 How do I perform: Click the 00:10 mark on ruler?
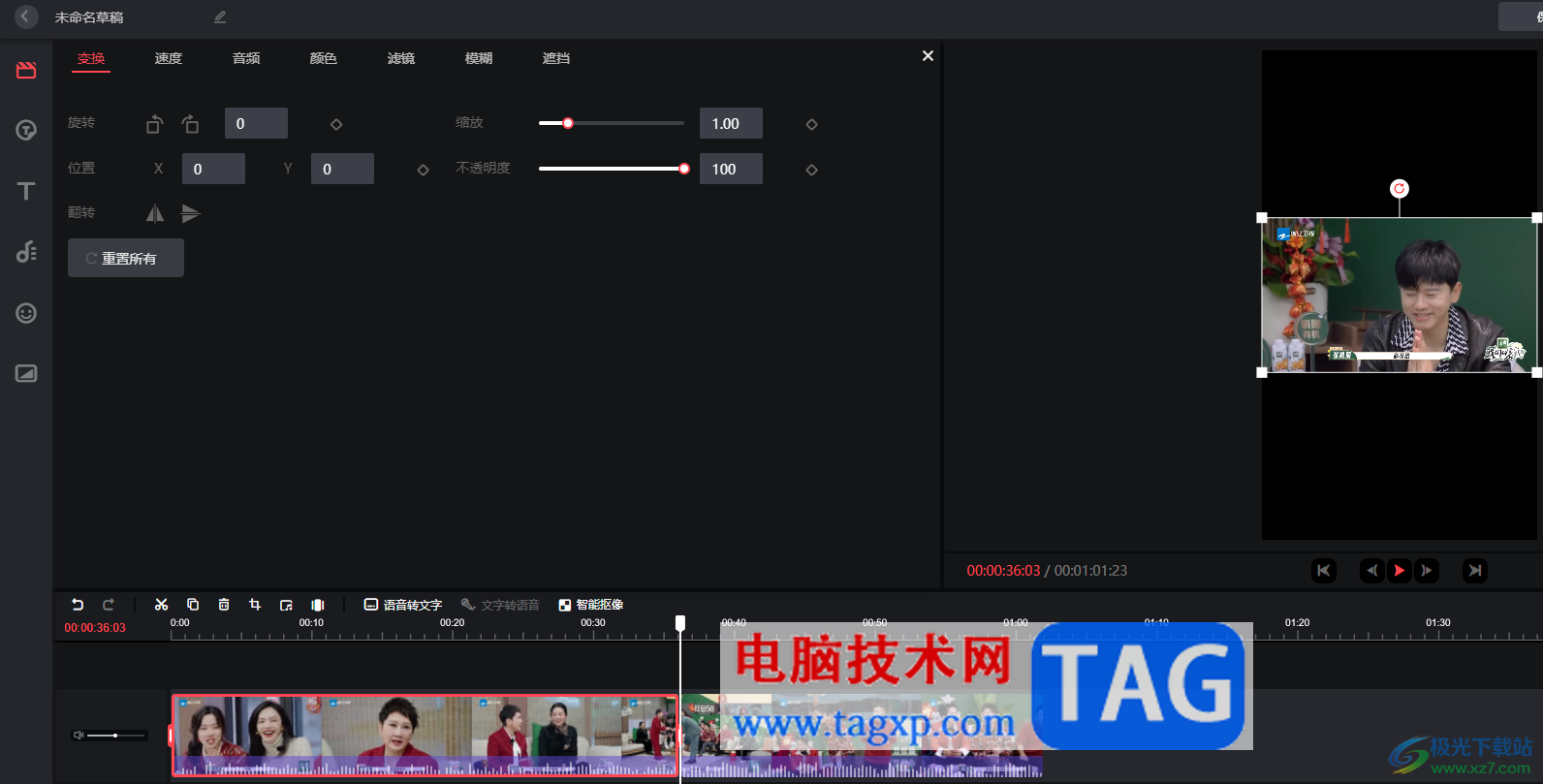[311, 623]
